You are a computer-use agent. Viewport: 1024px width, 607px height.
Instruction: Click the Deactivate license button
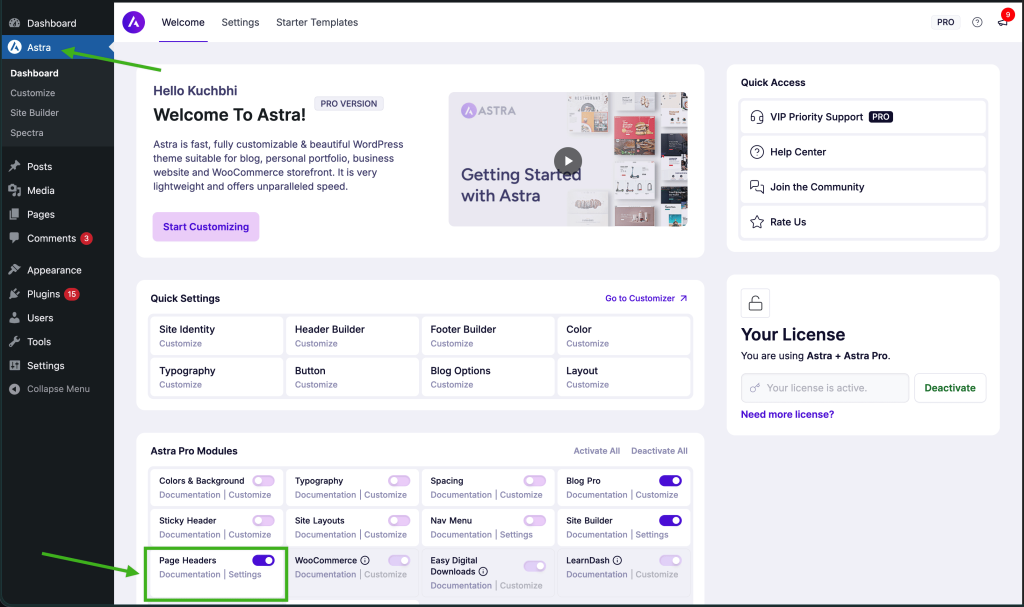click(949, 387)
